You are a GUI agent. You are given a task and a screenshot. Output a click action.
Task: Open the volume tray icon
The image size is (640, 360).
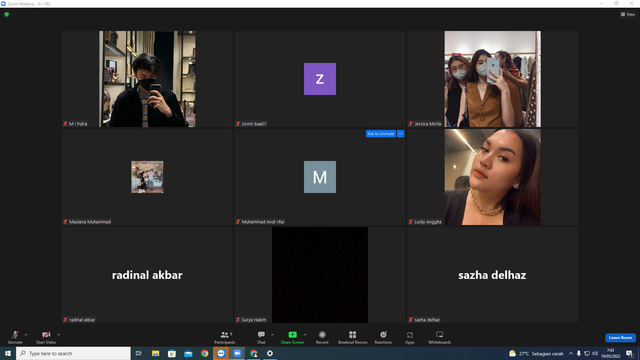(x=595, y=353)
